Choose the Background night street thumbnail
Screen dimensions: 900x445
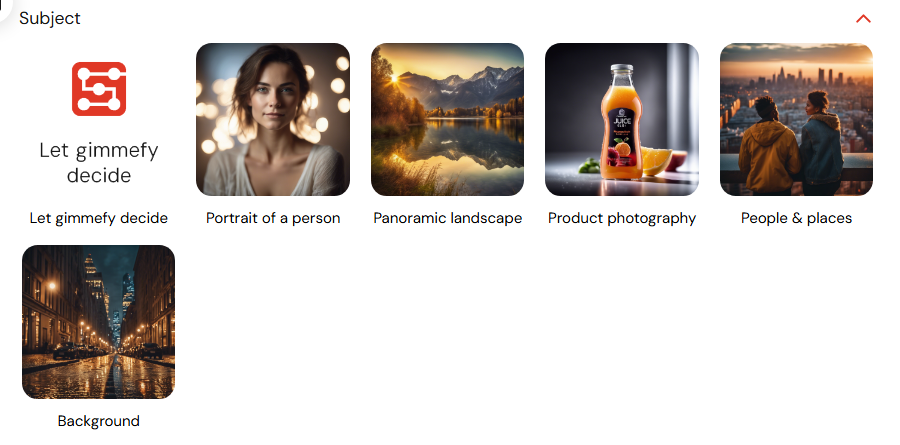click(98, 322)
